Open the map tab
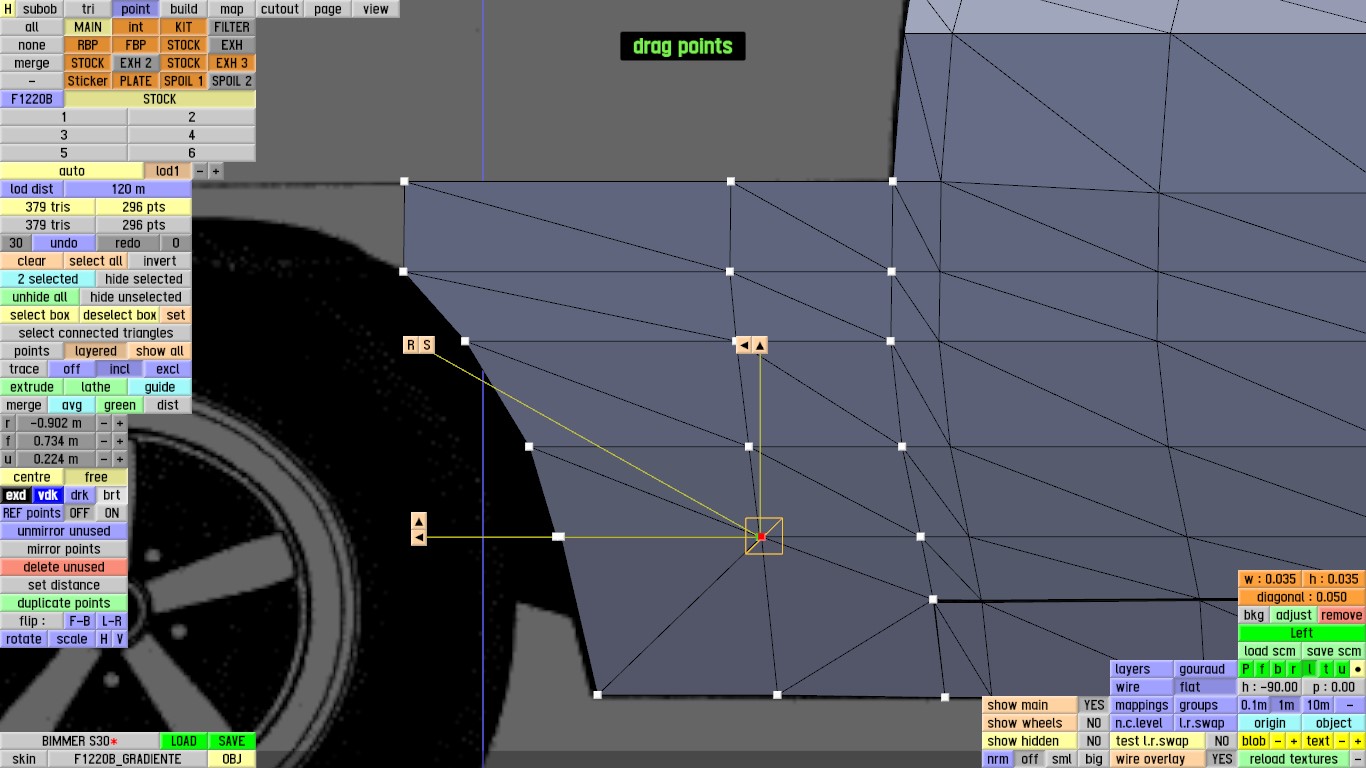Screen dimensions: 1366x768 [x=232, y=9]
